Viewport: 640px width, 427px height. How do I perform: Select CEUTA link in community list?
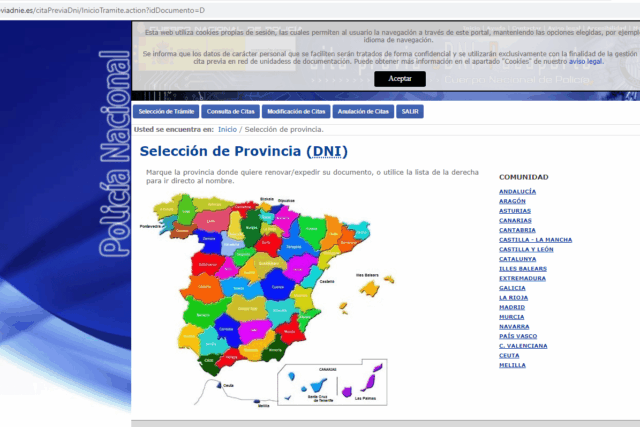509,356
